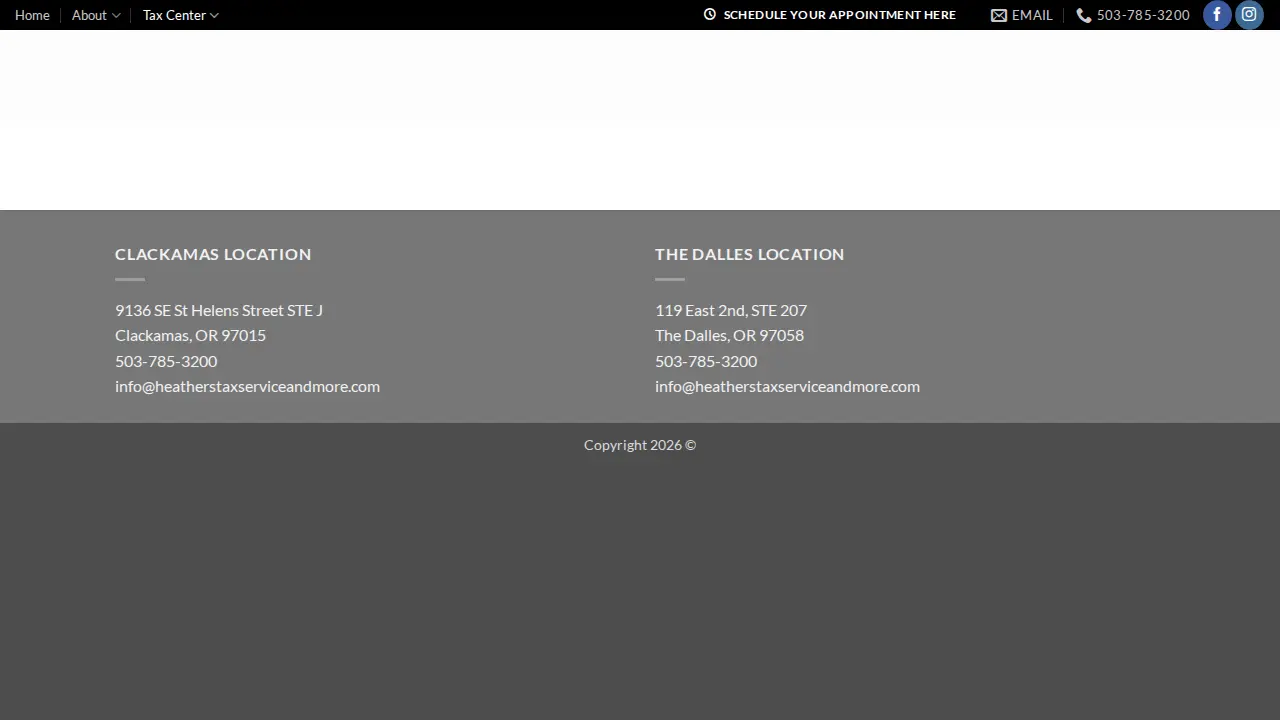Click the phone handset icon

click(x=1084, y=15)
